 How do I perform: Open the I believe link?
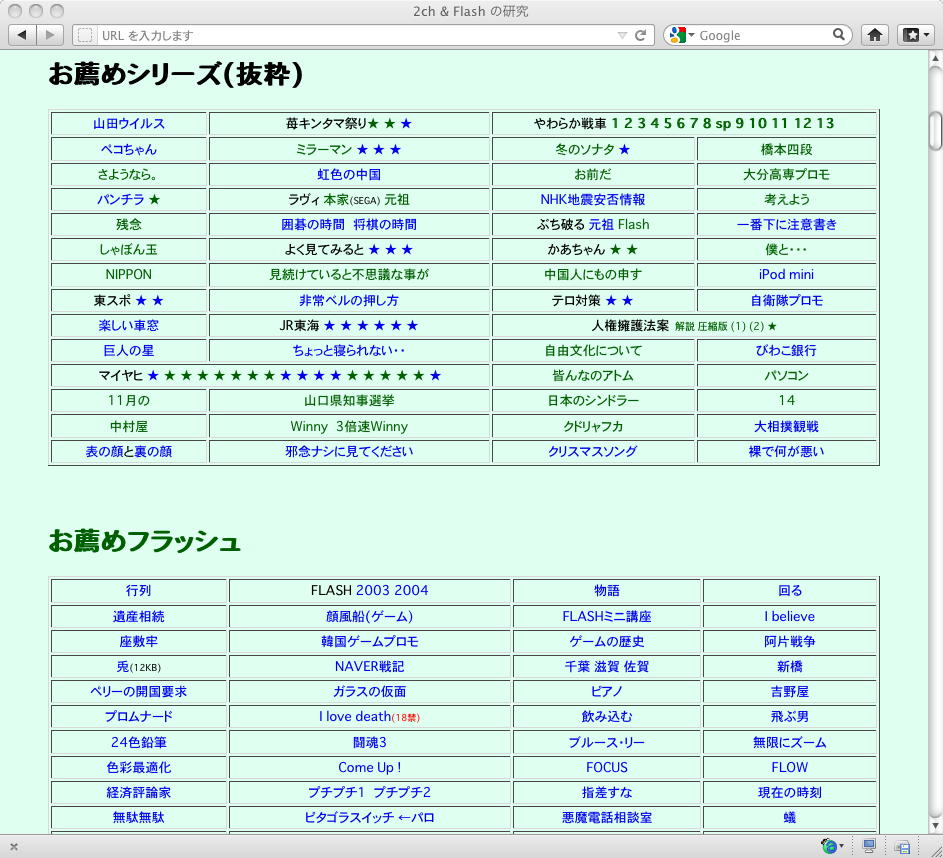tap(790, 617)
